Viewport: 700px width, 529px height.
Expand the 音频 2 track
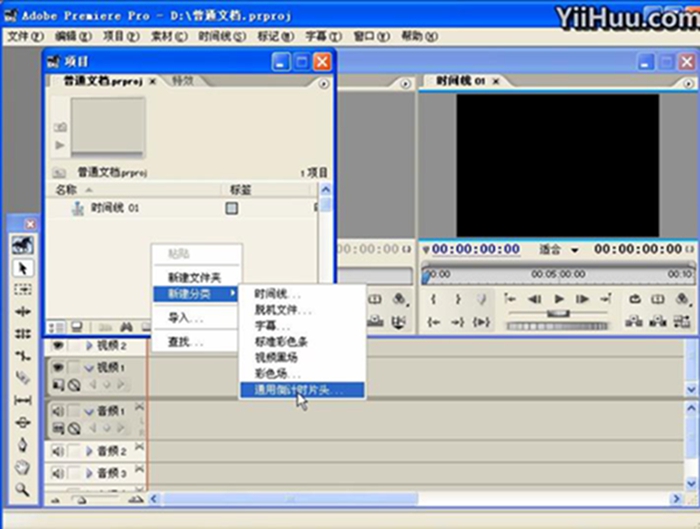tap(89, 451)
